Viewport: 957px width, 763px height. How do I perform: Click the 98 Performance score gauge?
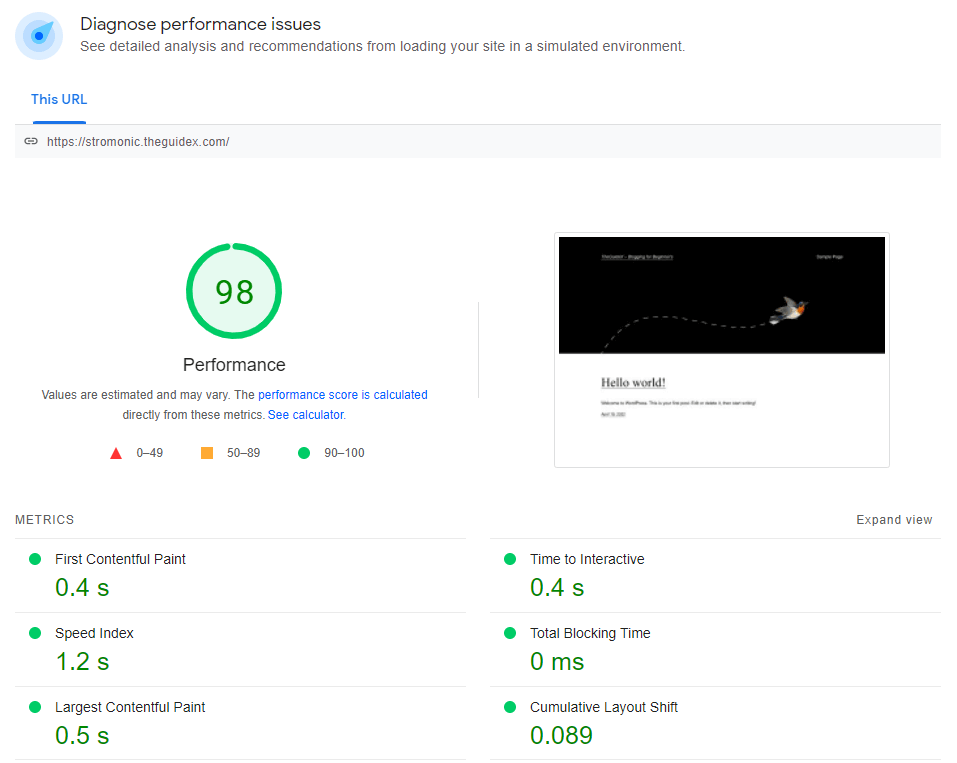(x=233, y=290)
